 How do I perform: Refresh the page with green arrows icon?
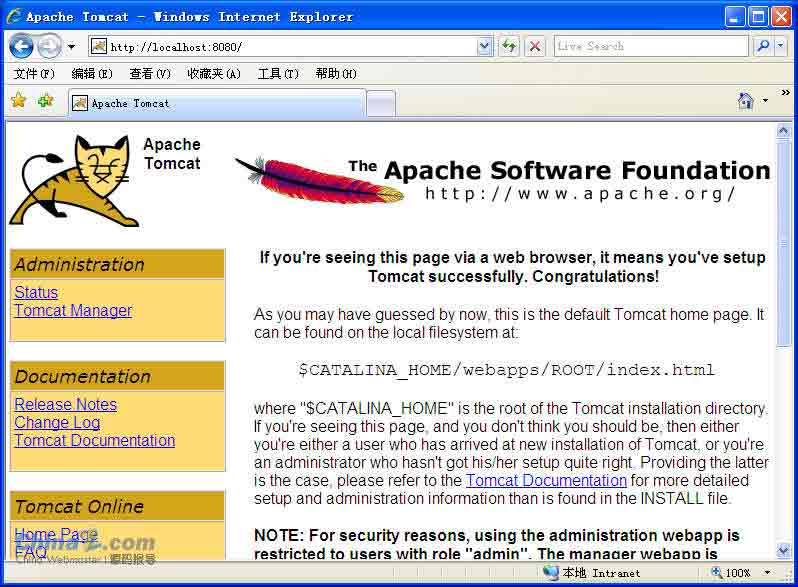click(x=509, y=47)
